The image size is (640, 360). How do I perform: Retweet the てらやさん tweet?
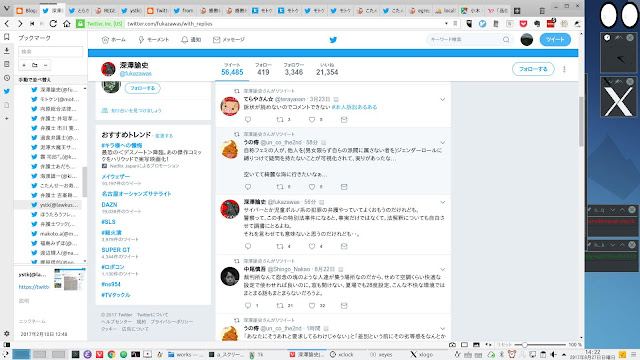(280, 120)
